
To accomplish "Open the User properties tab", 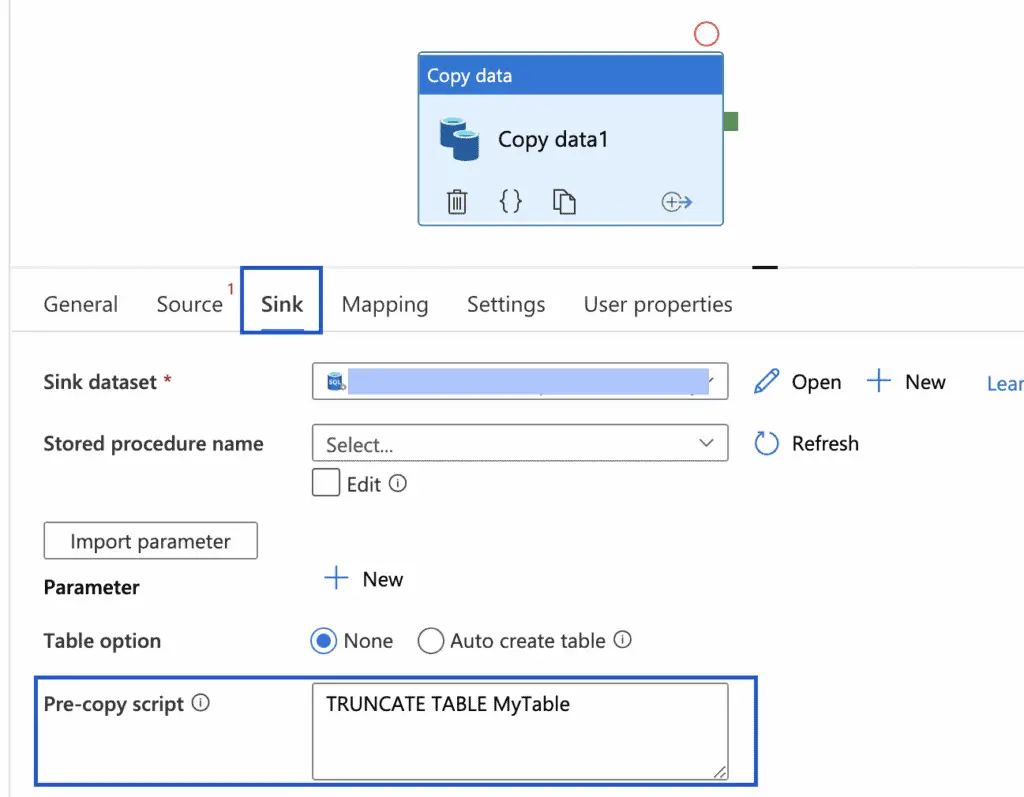I will tap(658, 304).
